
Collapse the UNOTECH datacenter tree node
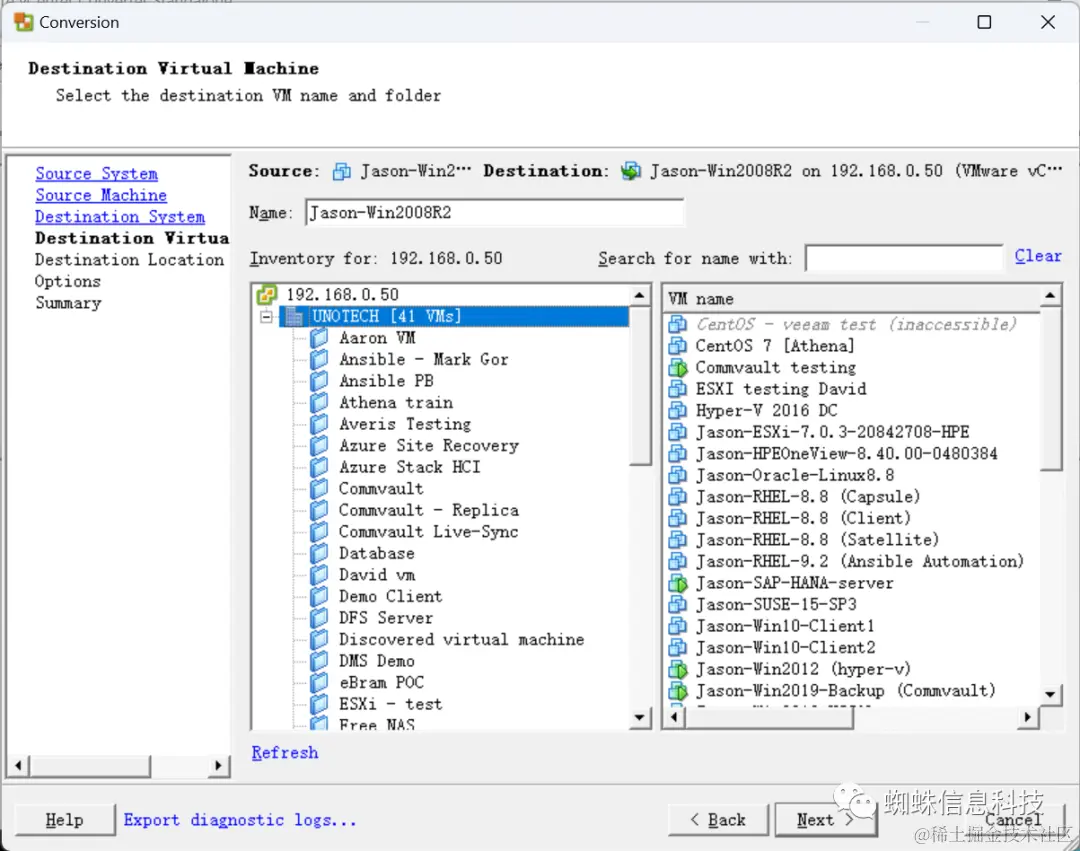[x=267, y=317]
